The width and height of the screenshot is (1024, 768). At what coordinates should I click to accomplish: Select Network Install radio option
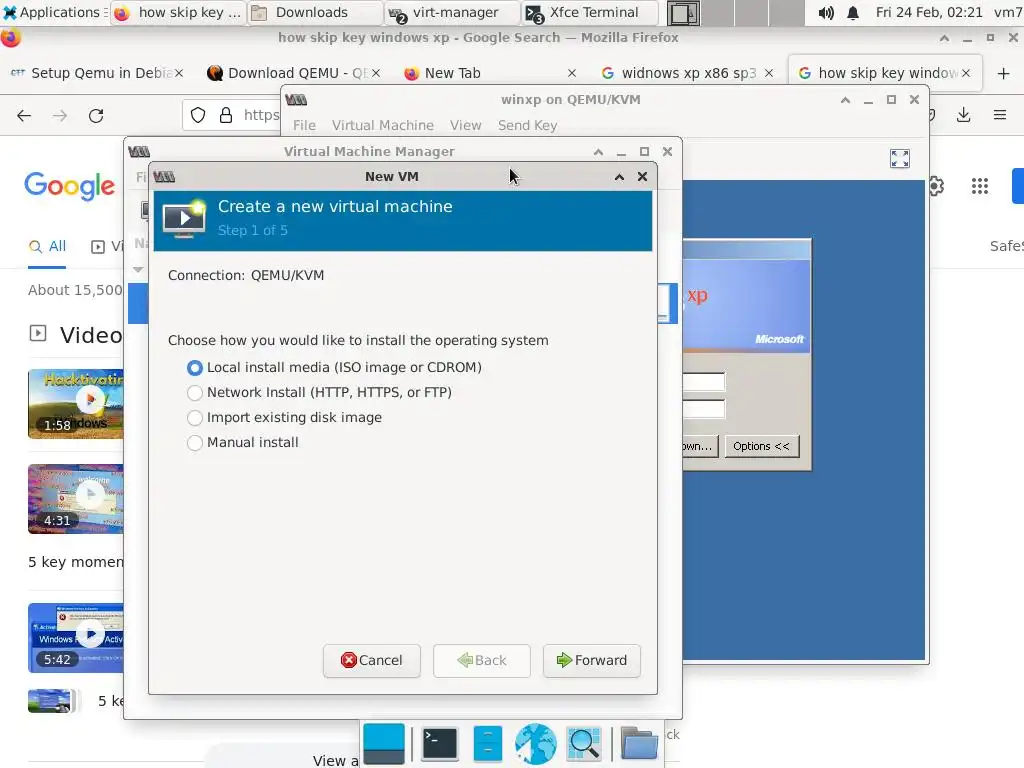[195, 392]
